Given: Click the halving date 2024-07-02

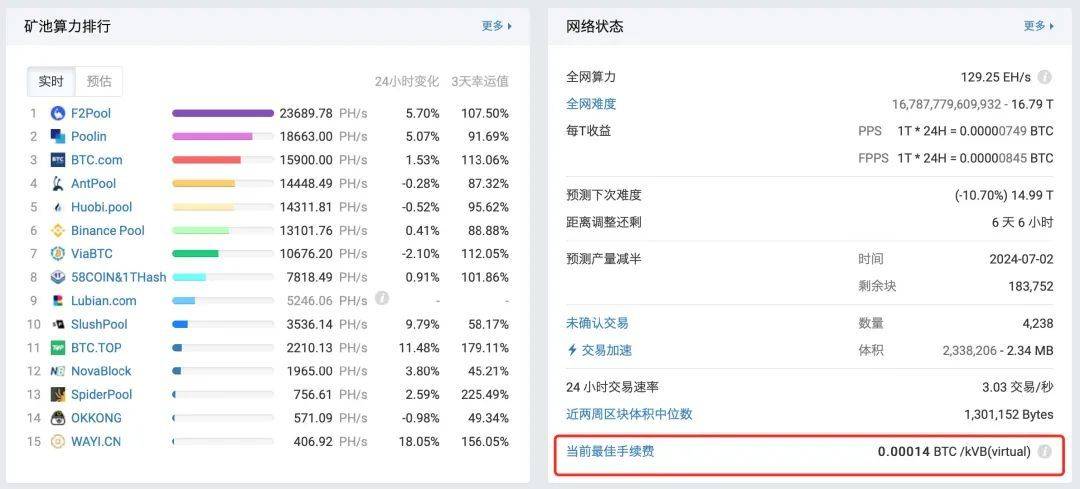Looking at the screenshot, I should tap(1021, 260).
